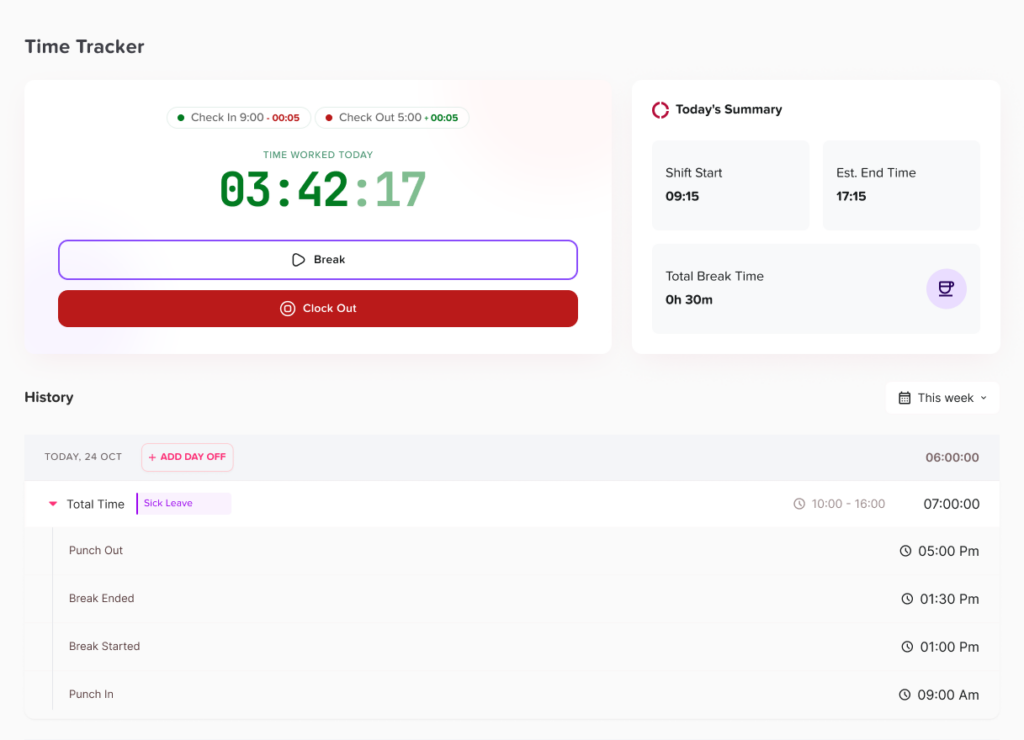
Task: Click the 03:42:17 time worked timer
Action: (323, 190)
